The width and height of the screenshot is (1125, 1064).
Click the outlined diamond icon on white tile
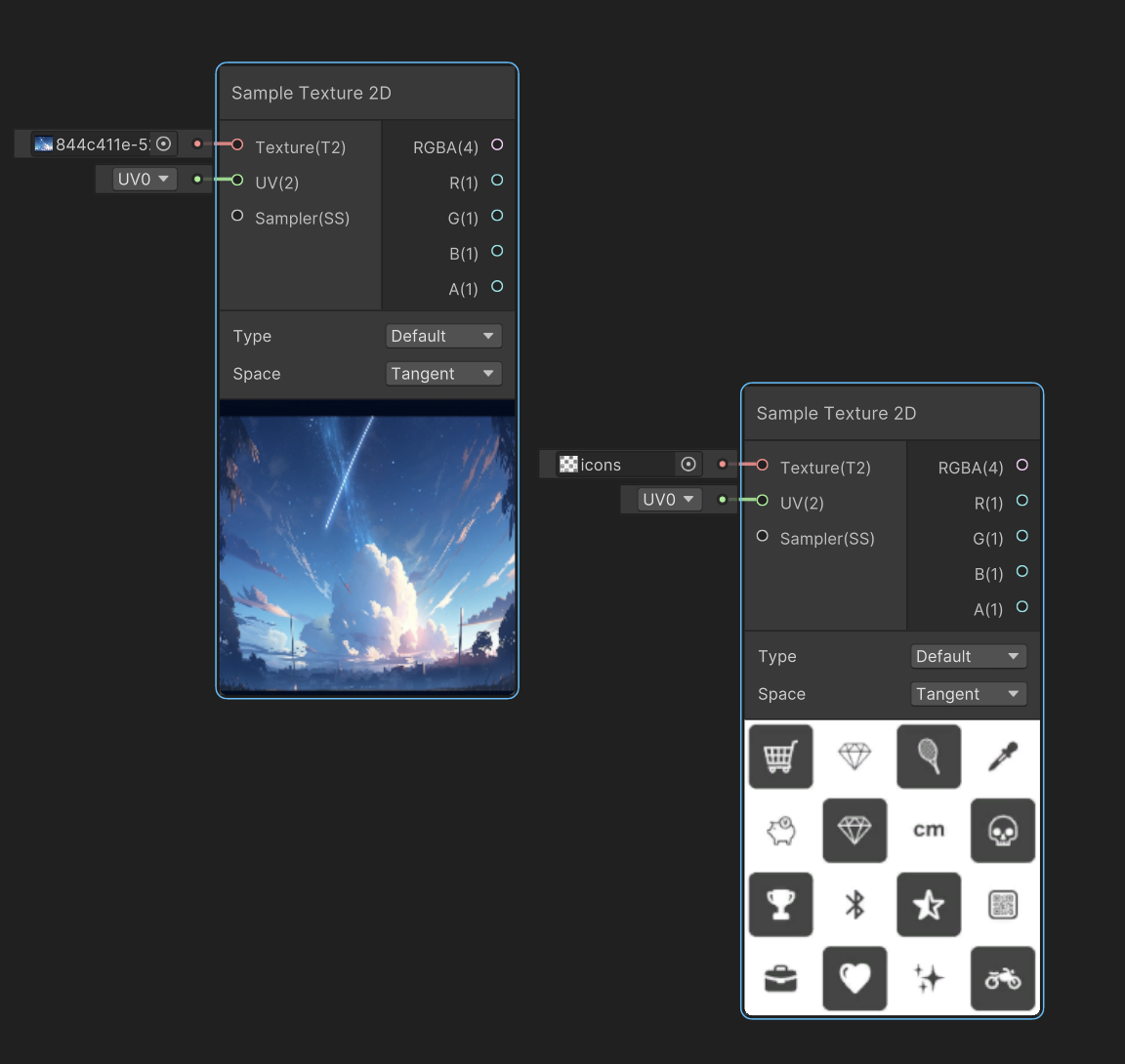854,757
